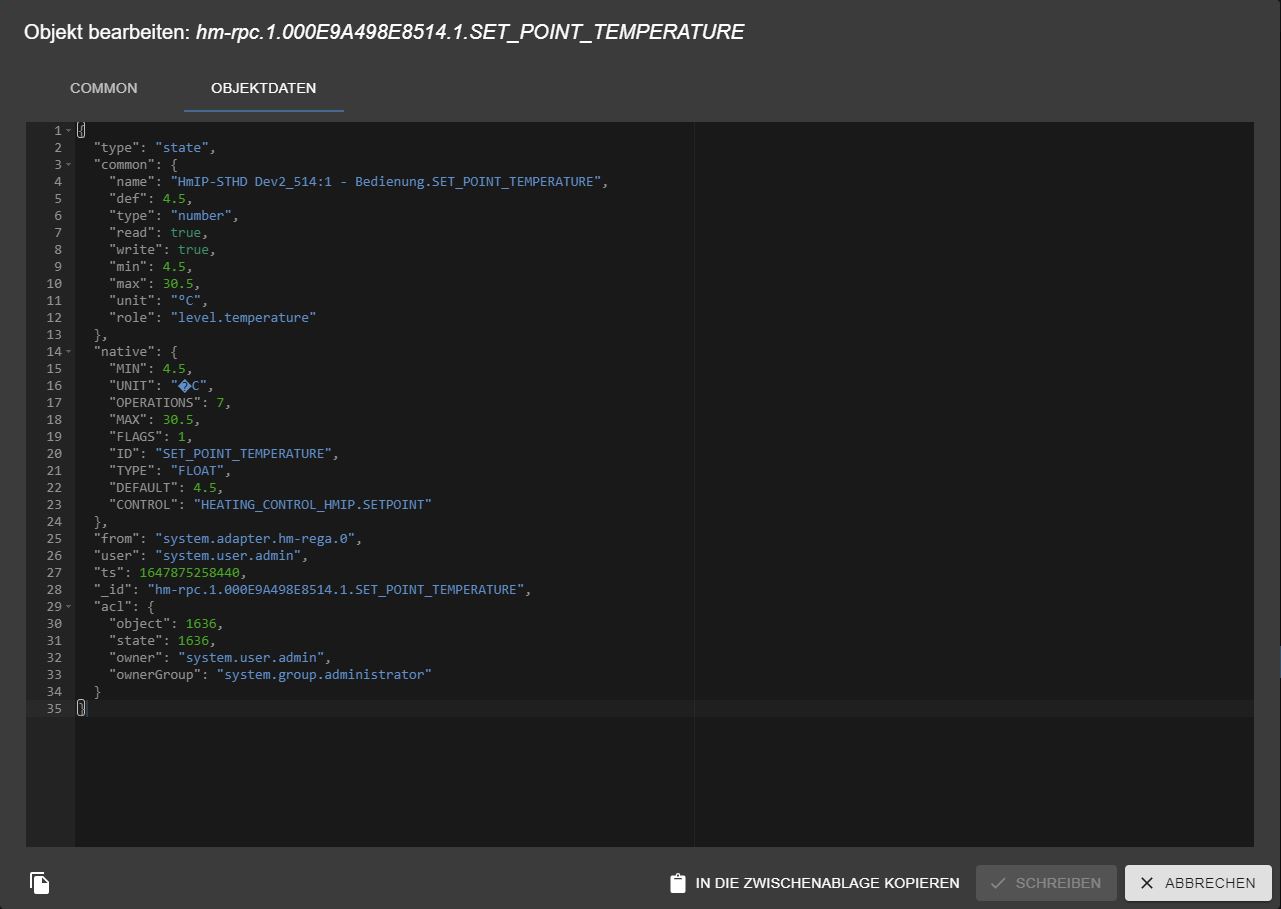1281x909 pixels.
Task: Click the "system.user.admin" owner value
Action: coord(250,657)
